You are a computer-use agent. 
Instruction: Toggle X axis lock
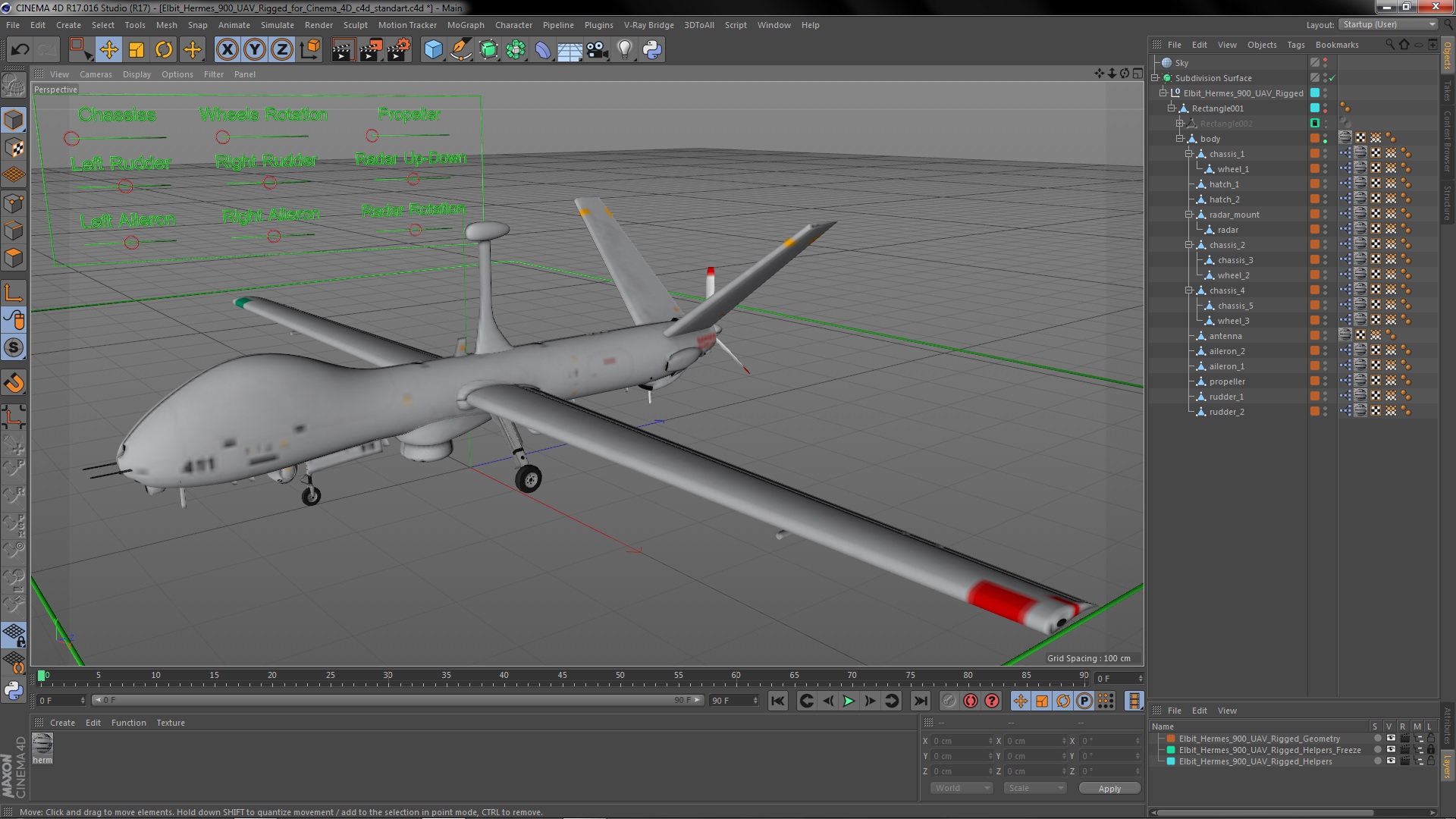tap(227, 50)
